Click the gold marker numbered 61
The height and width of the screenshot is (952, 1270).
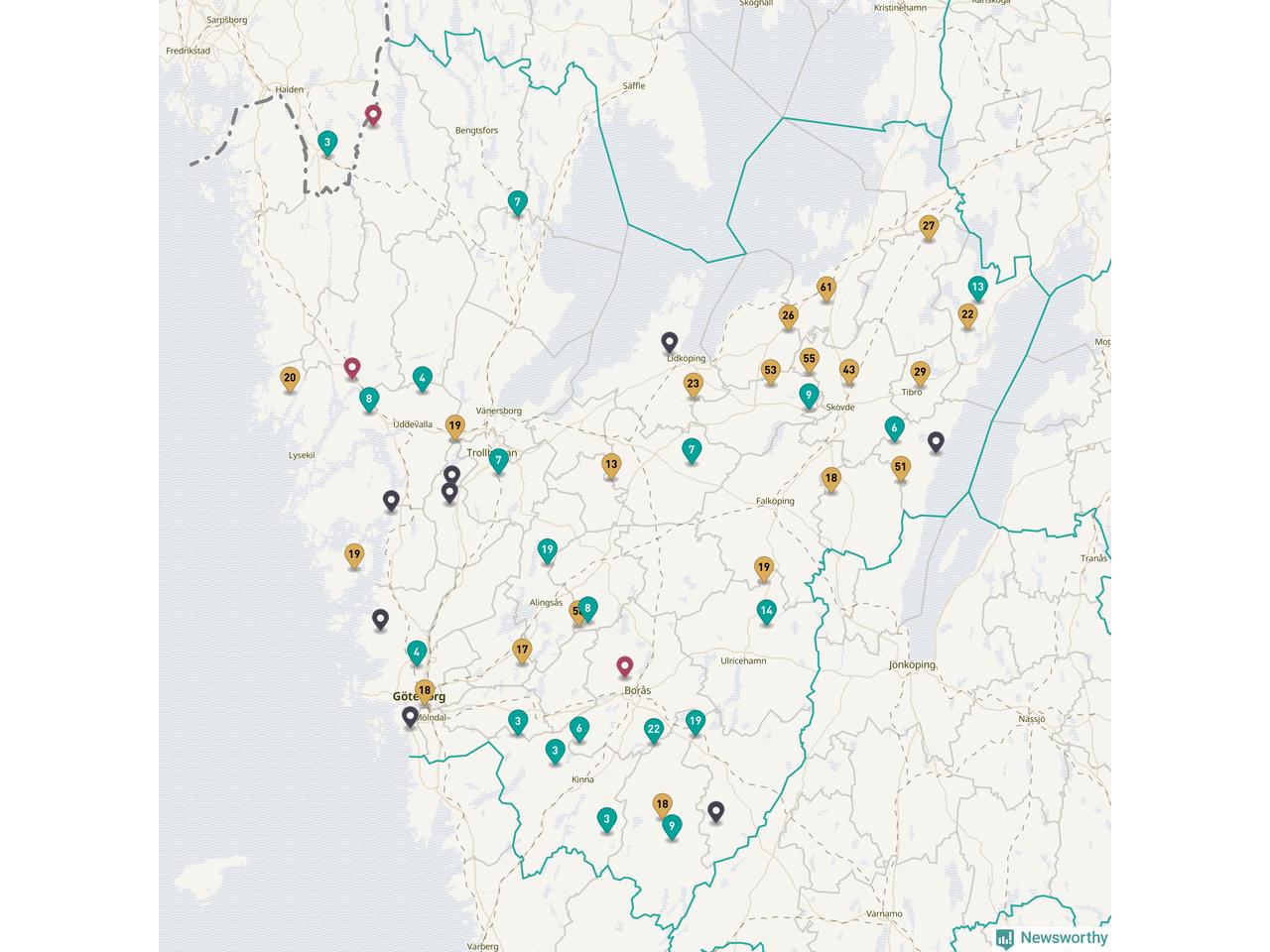pos(826,288)
